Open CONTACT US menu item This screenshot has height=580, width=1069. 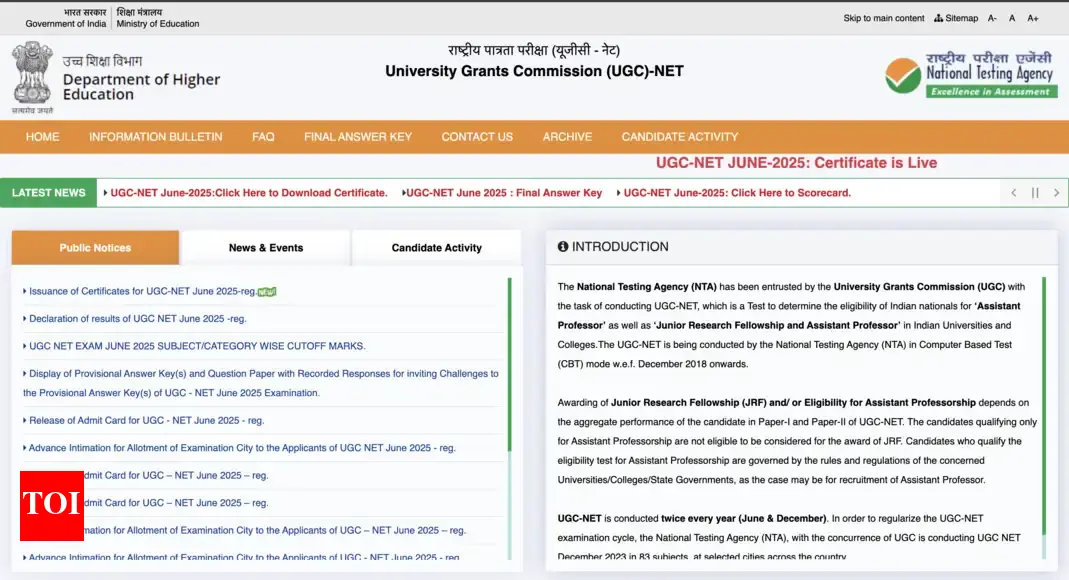pos(477,137)
